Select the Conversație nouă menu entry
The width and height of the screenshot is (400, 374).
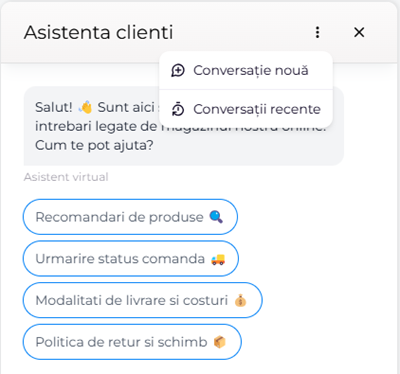[x=246, y=71]
